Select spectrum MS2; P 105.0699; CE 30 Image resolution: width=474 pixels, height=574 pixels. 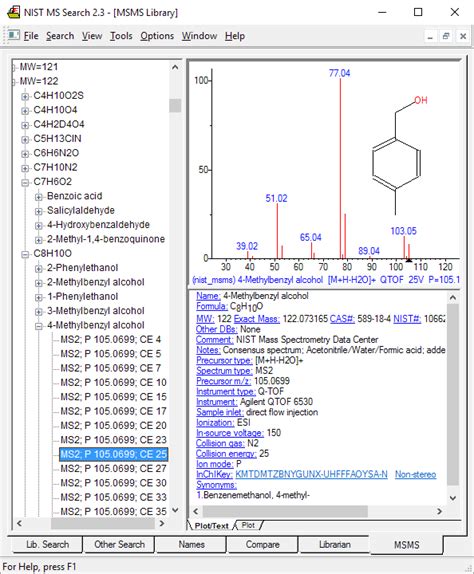tap(113, 483)
